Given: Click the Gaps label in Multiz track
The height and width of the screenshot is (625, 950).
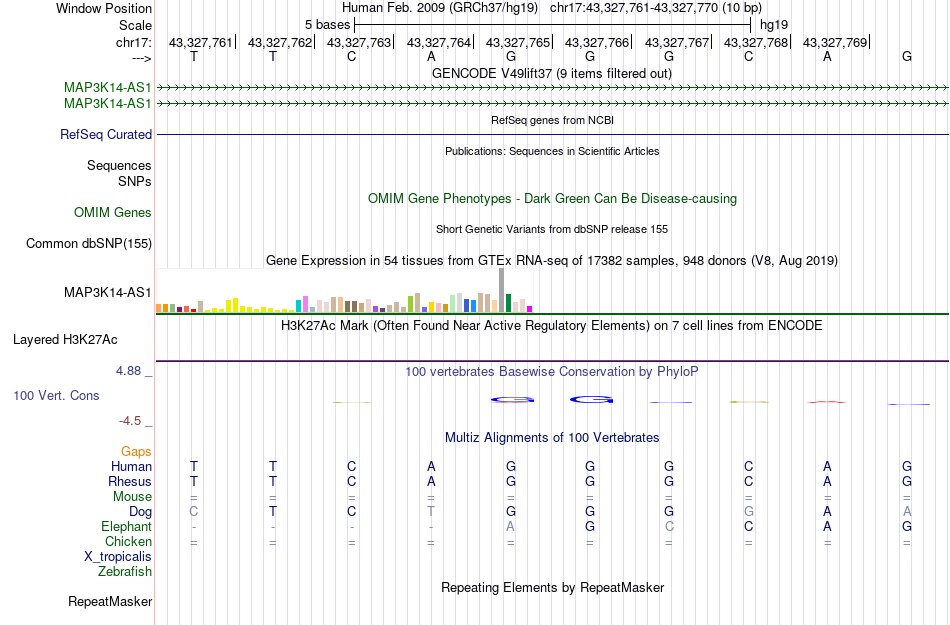Looking at the screenshot, I should pos(136,452).
